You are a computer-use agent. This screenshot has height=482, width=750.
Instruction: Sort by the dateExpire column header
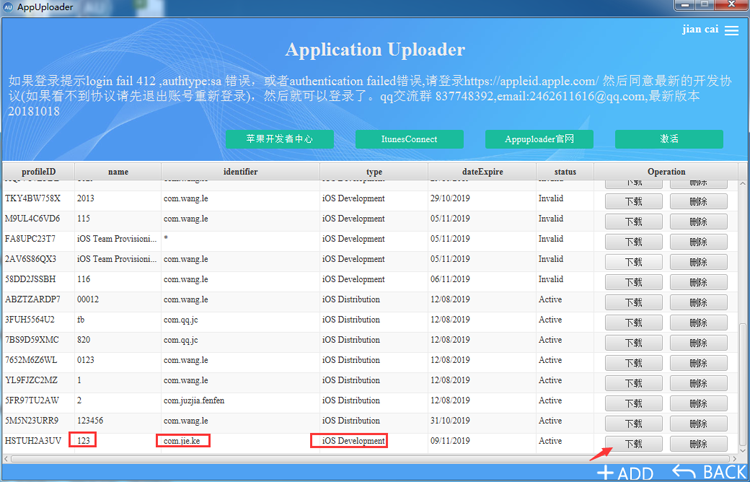(482, 172)
